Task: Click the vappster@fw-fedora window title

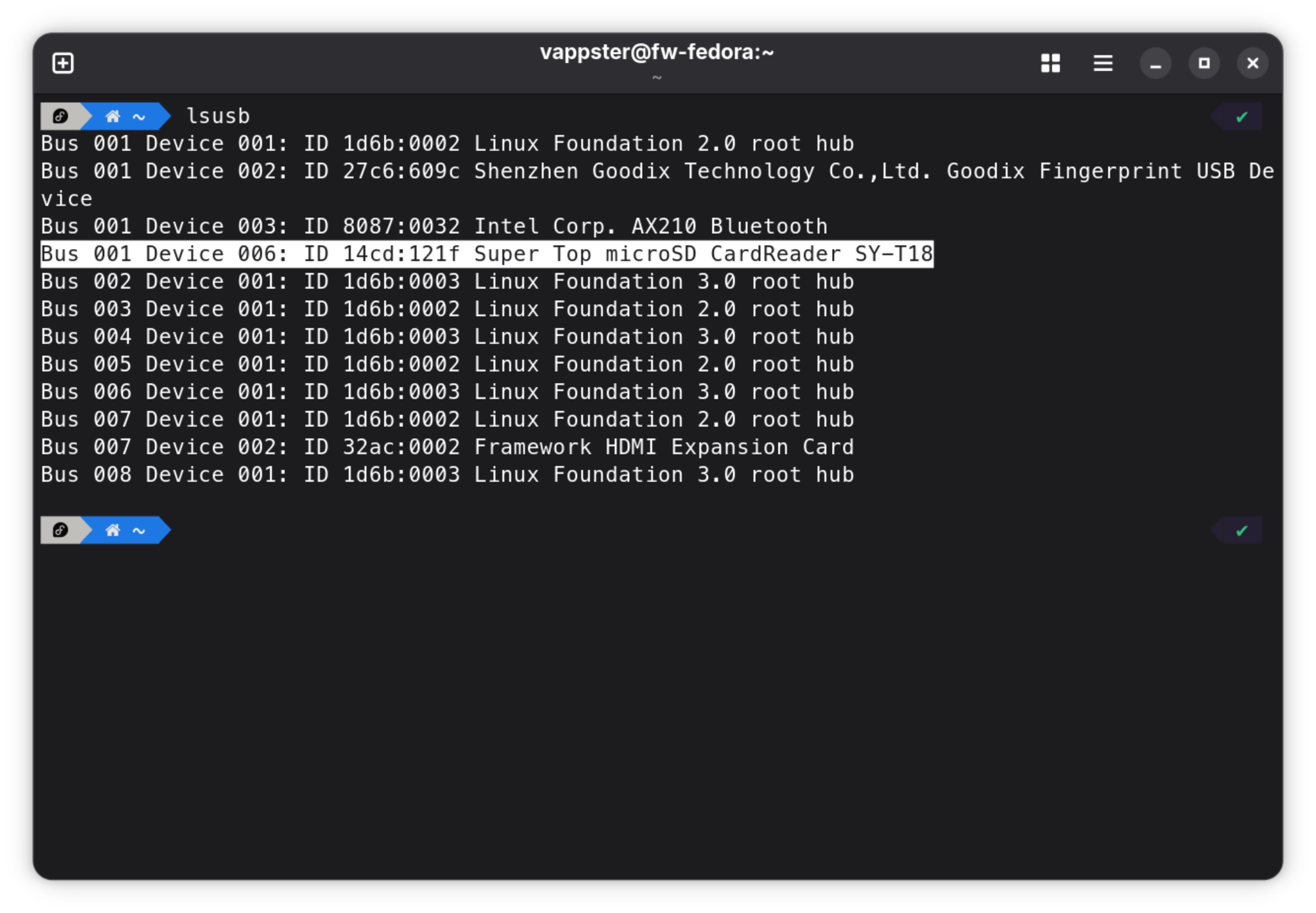Action: [x=657, y=52]
